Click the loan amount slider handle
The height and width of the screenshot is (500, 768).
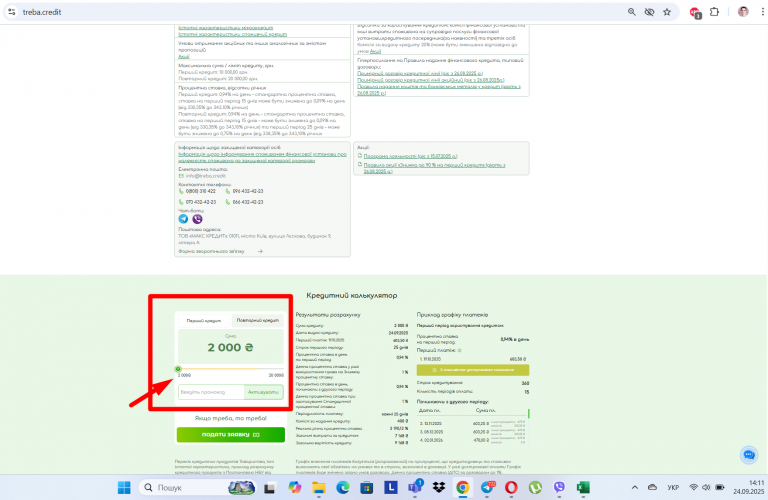(x=178, y=369)
